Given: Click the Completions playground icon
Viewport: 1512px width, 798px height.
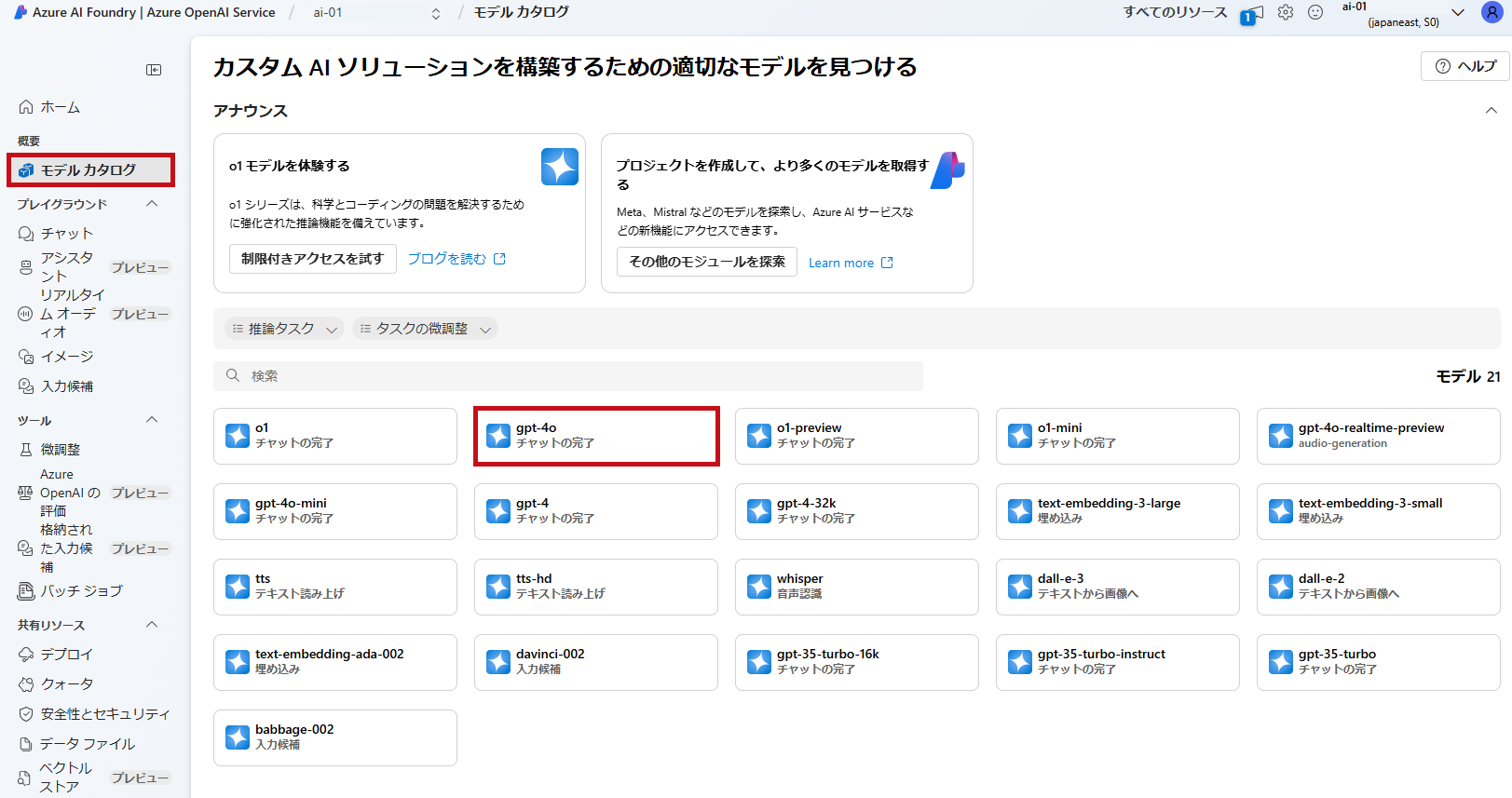Looking at the screenshot, I should coord(26,386).
